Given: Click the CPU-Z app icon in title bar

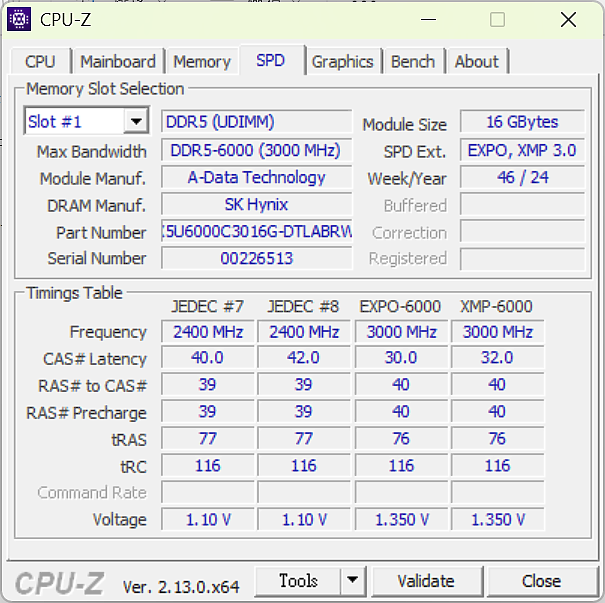Looking at the screenshot, I should 19,19.
